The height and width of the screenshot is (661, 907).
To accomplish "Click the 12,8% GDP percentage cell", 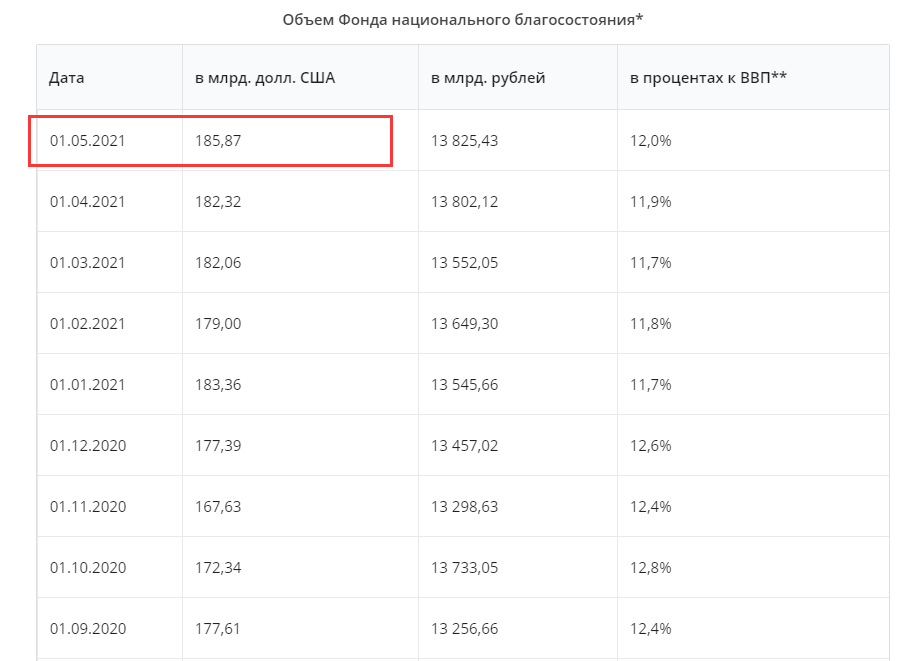I will (x=650, y=568).
